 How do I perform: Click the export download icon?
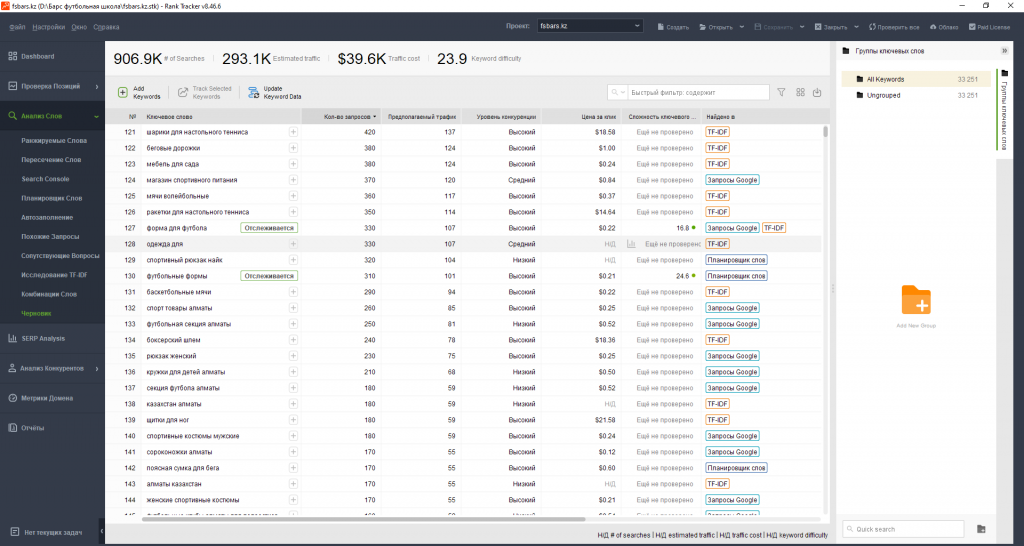(817, 92)
